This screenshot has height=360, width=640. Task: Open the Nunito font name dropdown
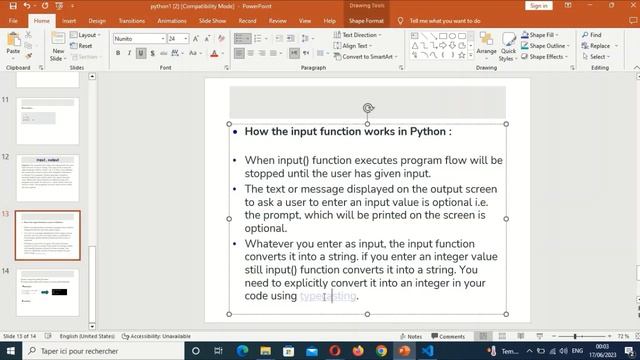click(x=163, y=39)
